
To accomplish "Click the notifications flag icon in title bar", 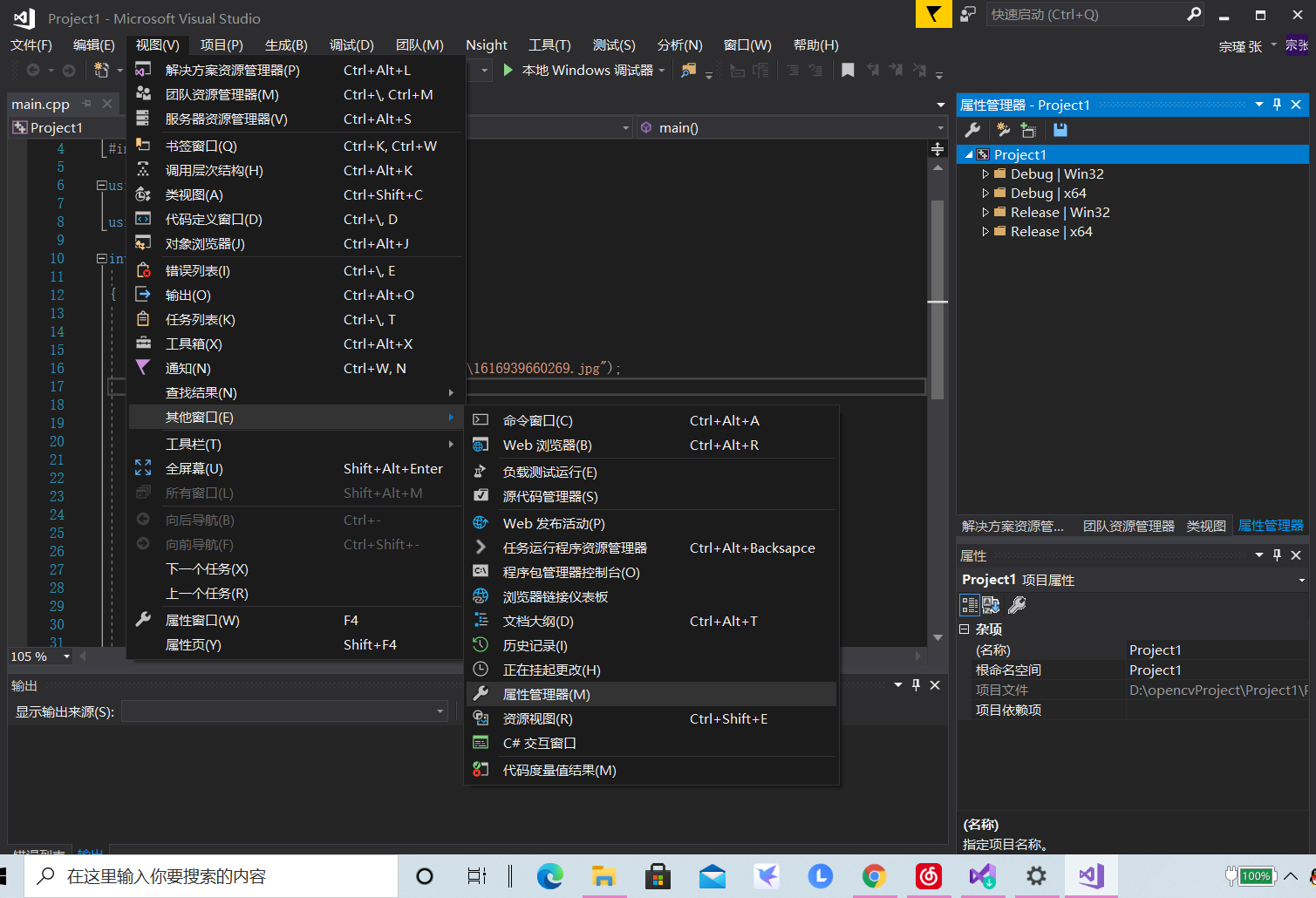I will point(933,14).
